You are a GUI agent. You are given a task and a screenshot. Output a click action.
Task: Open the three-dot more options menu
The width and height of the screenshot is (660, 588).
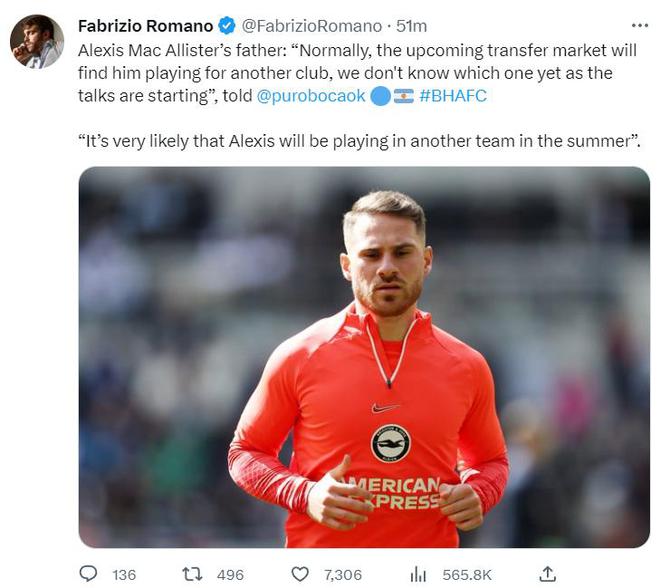coord(640,26)
